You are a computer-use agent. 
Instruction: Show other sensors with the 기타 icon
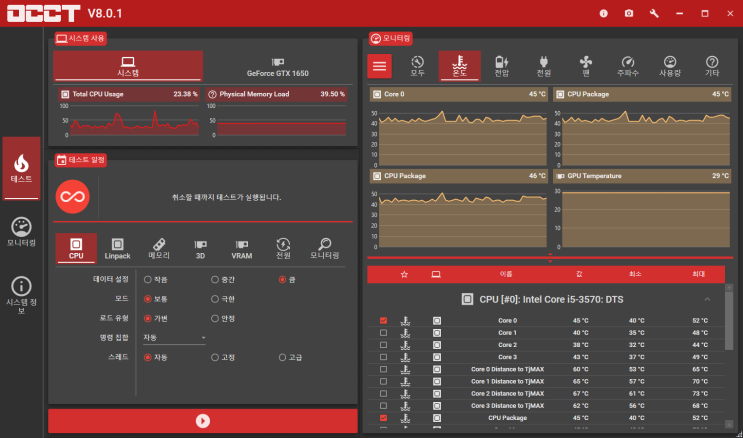click(x=712, y=66)
